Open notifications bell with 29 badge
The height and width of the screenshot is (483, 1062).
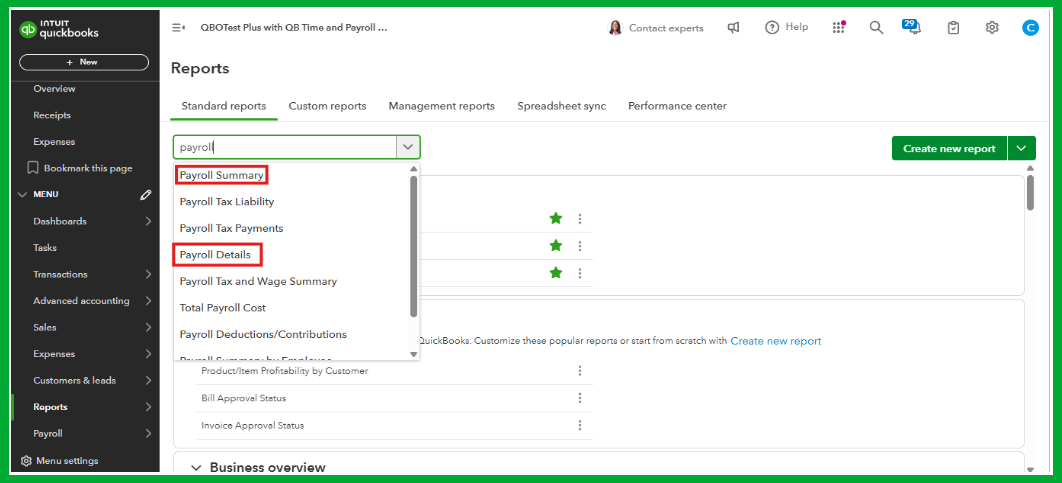click(912, 27)
